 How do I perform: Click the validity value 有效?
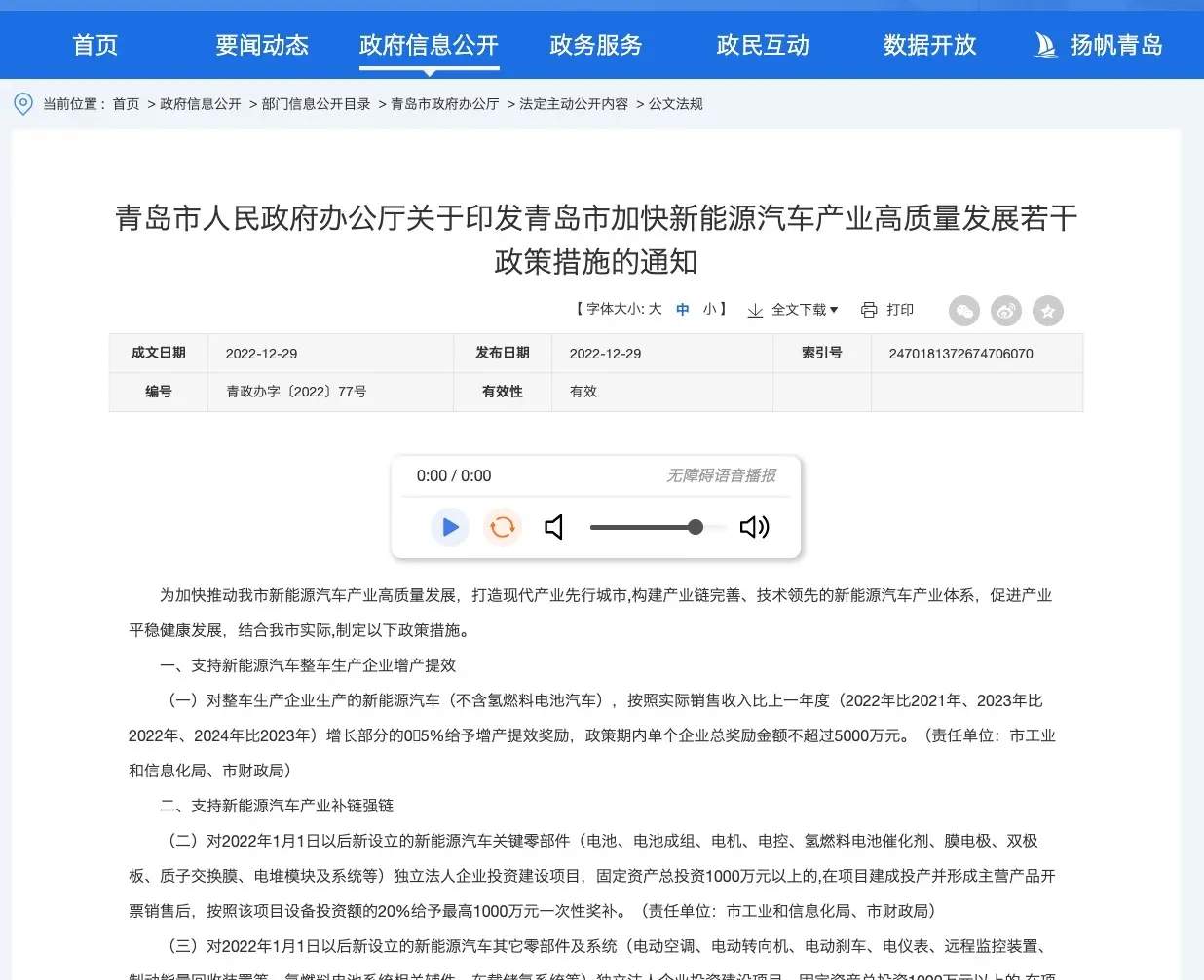(x=583, y=392)
